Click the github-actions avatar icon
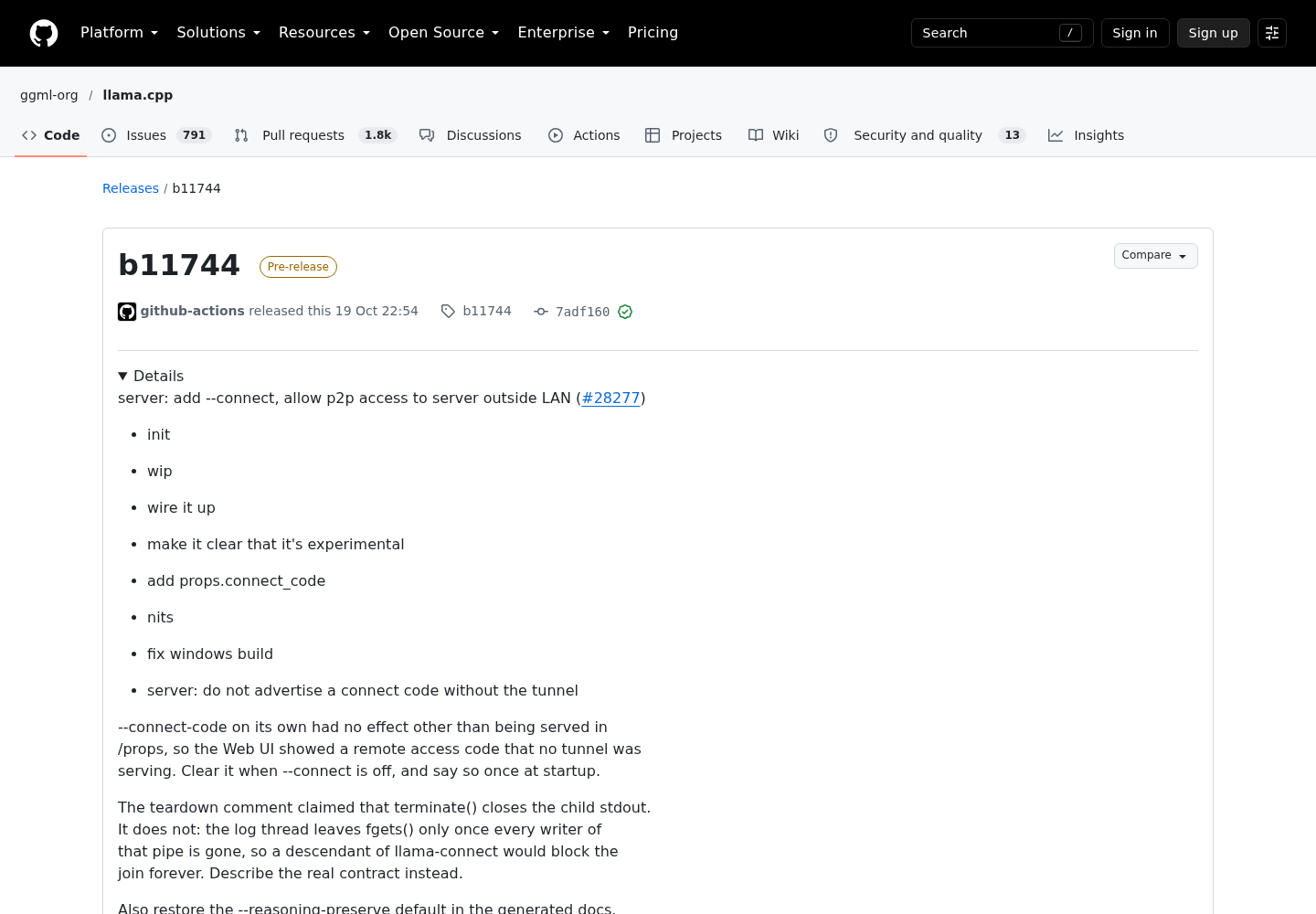The image size is (1316, 914). [127, 312]
